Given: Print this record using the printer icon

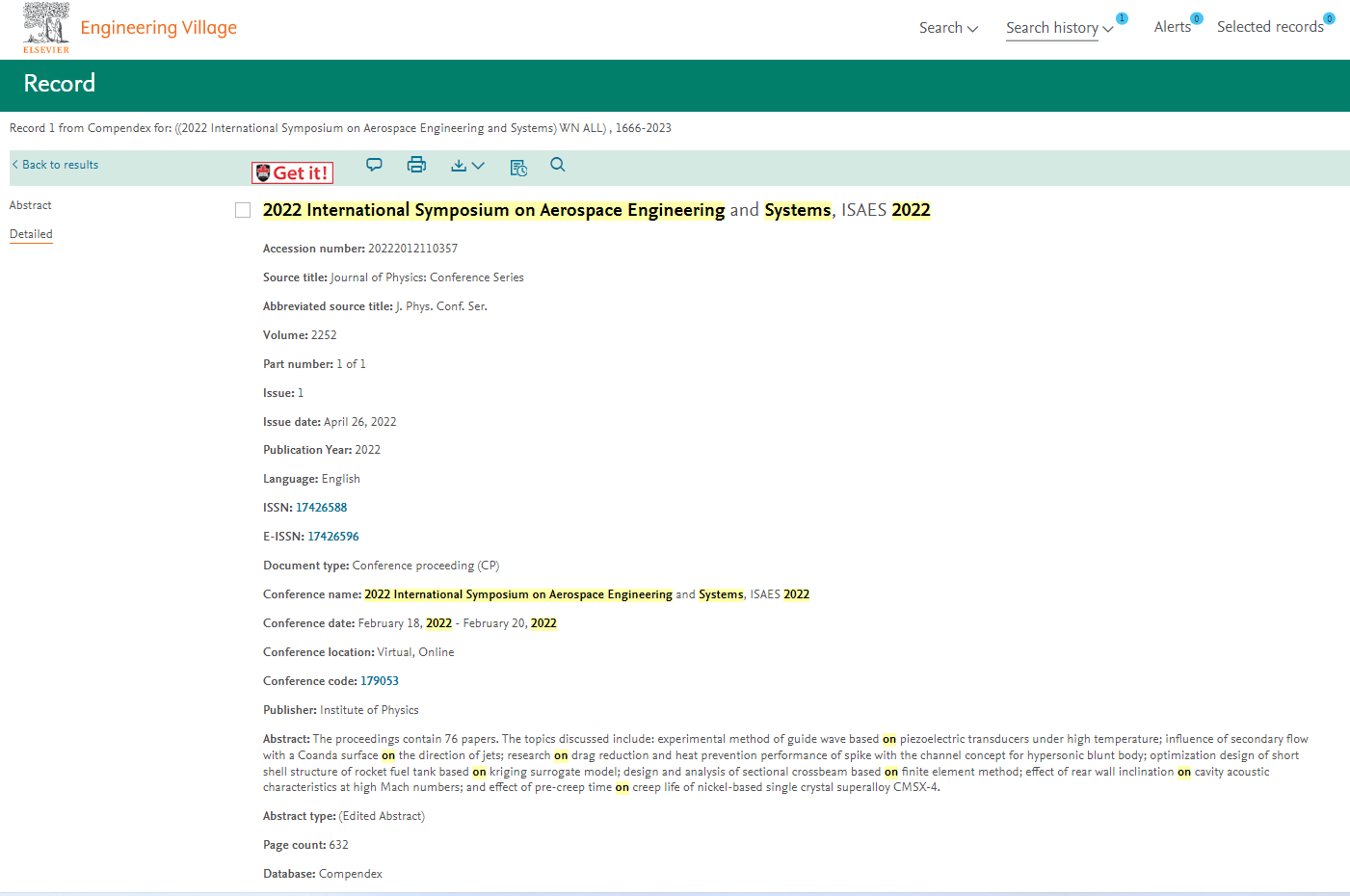Looking at the screenshot, I should 416,165.
